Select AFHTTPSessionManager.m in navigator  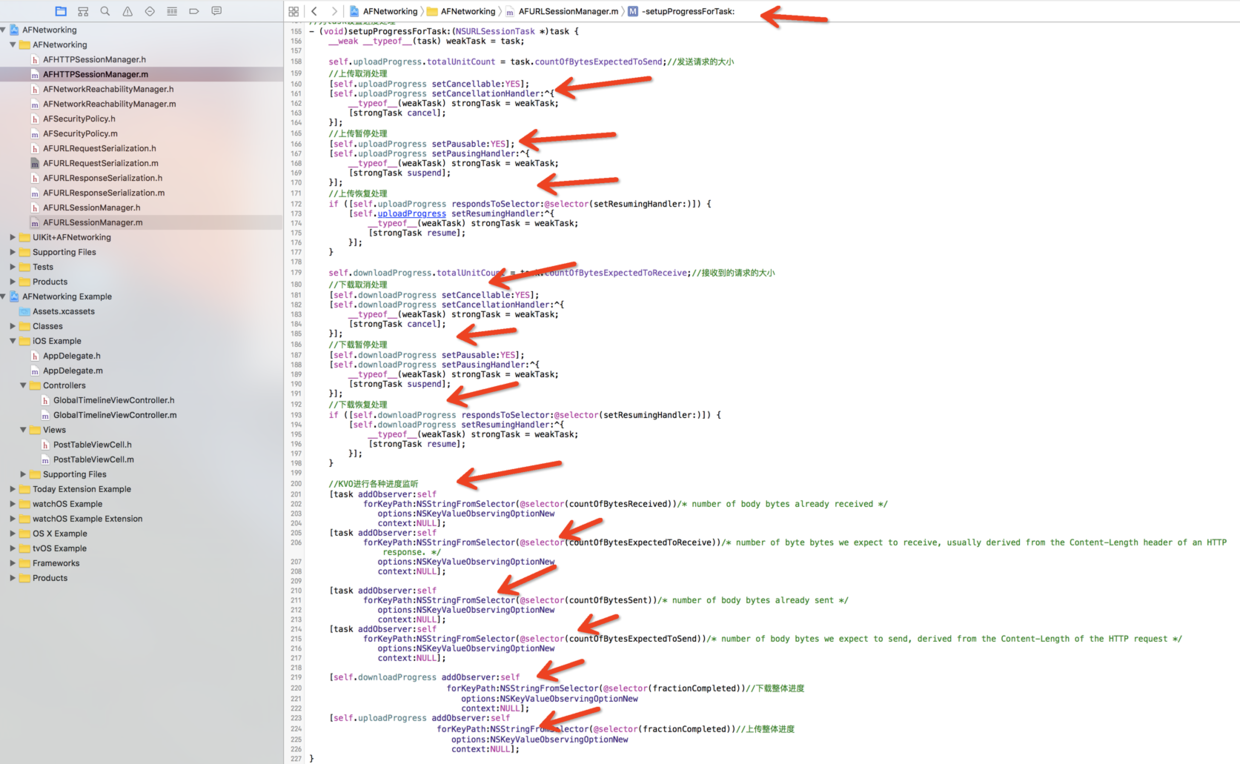coord(141,74)
